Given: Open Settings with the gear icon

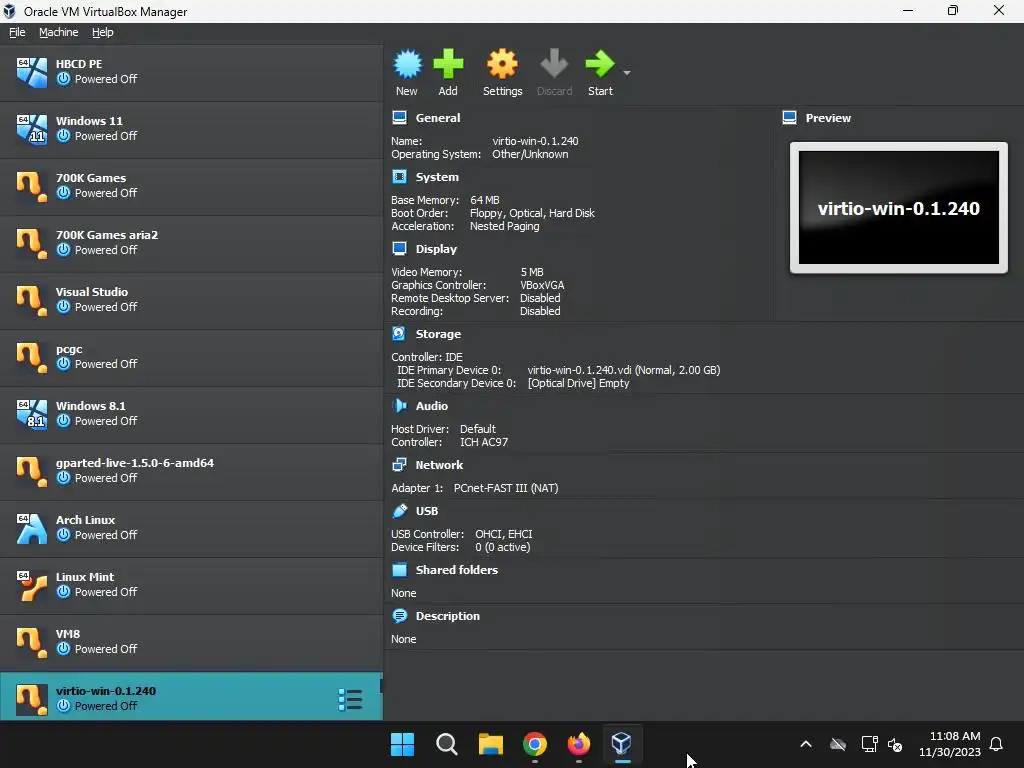Looking at the screenshot, I should pos(502,64).
